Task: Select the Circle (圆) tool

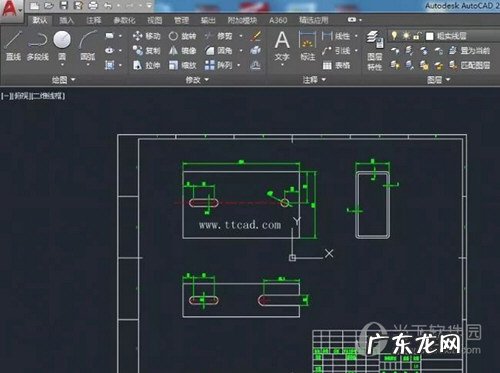Action: coord(62,46)
